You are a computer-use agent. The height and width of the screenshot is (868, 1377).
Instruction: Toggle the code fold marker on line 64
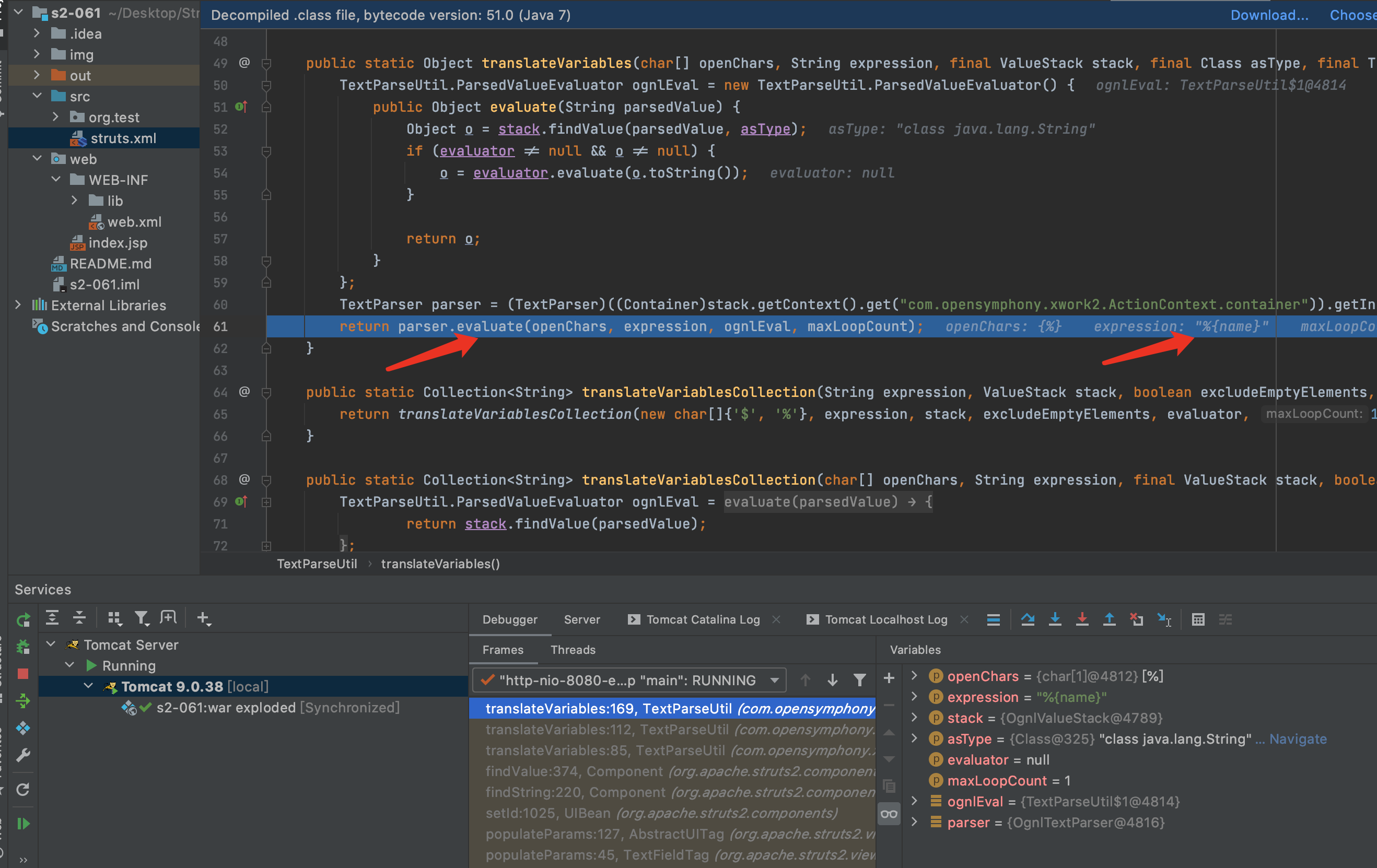click(x=266, y=392)
